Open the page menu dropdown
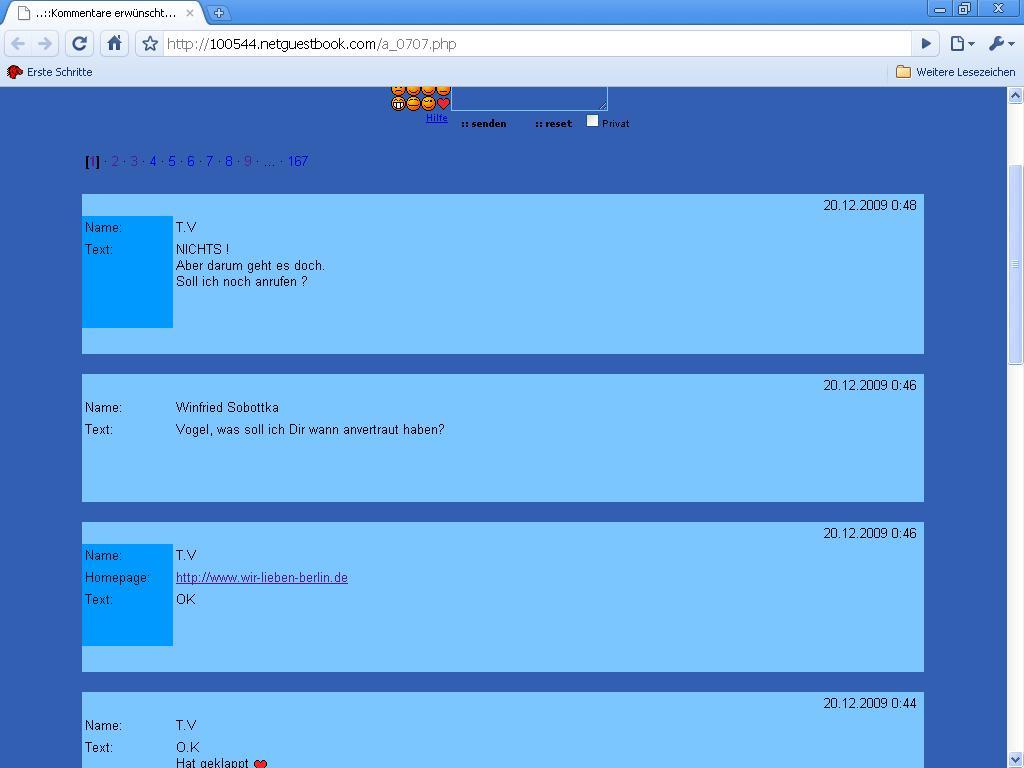The height and width of the screenshot is (768, 1024). pos(962,43)
